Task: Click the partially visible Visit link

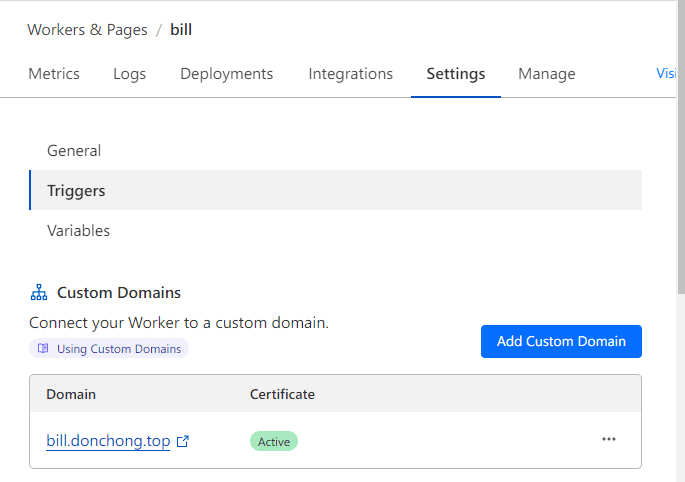Action: [x=666, y=73]
